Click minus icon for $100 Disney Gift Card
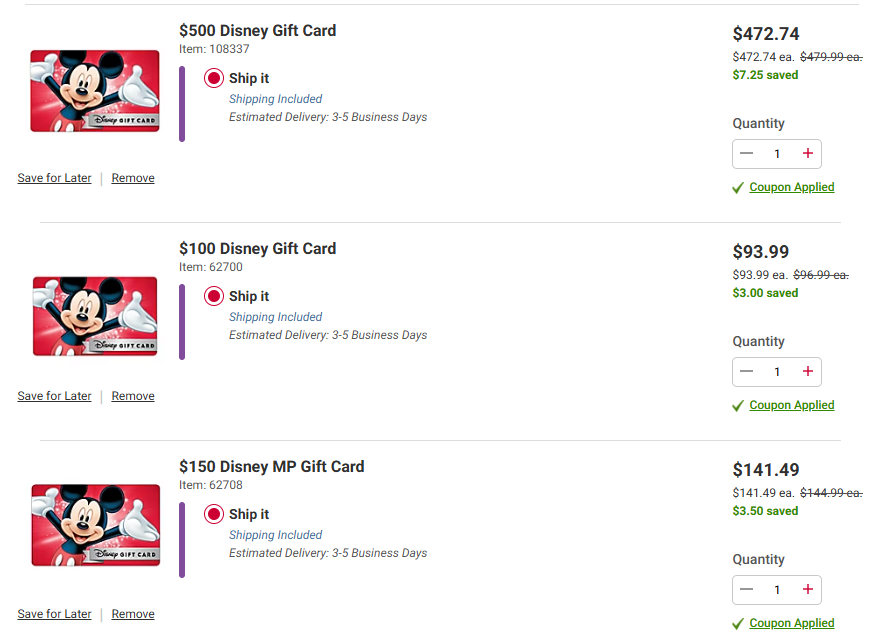Image resolution: width=879 pixels, height=637 pixels. pos(746,372)
